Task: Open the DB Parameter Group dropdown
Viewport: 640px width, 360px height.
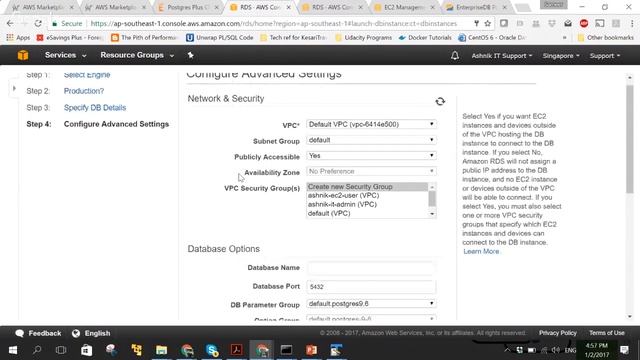Action: point(371,304)
